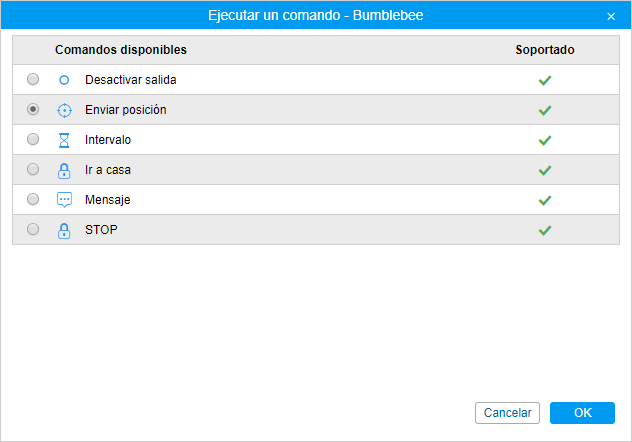The width and height of the screenshot is (632, 442).
Task: Click the green checkmark in Desactivar salida row
Action: 545,80
